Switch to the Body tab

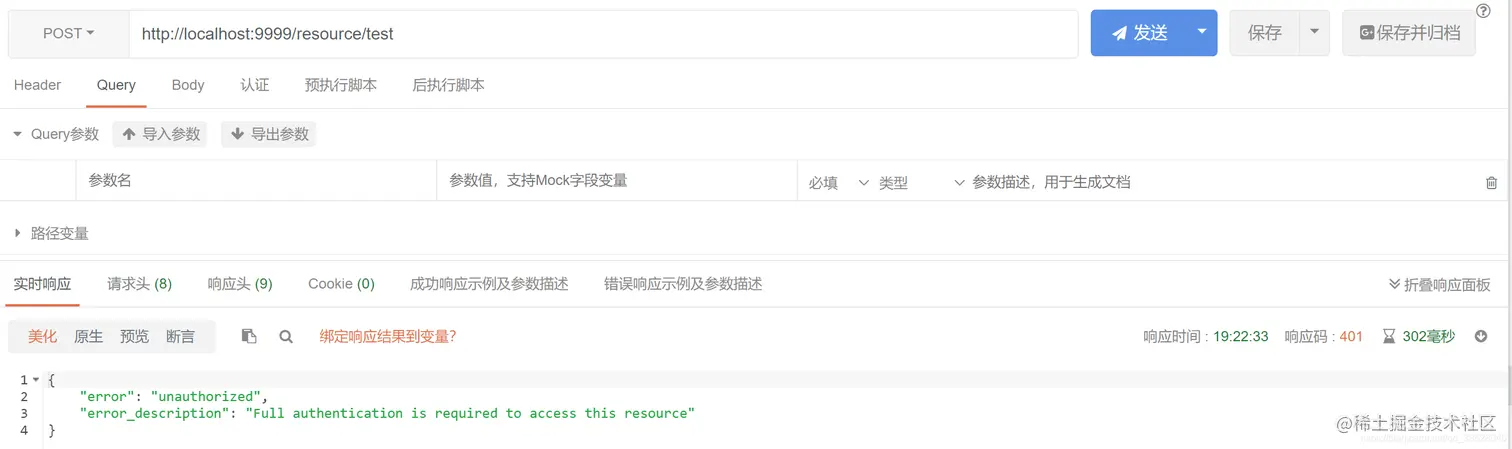point(188,85)
